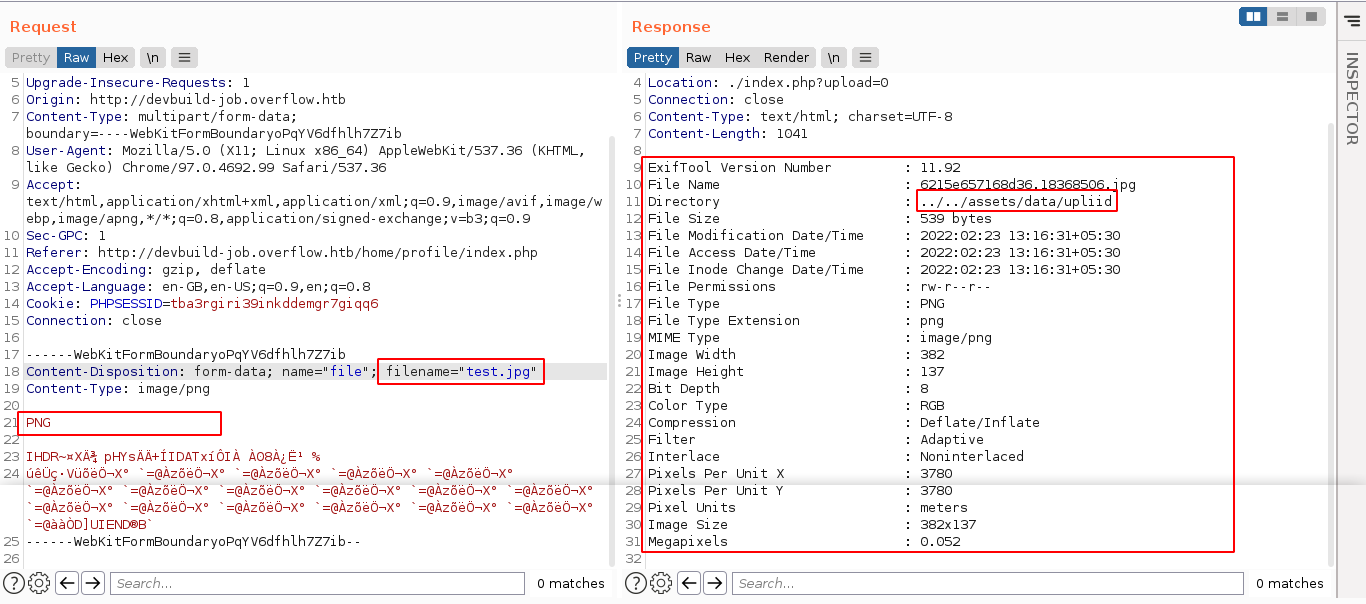This screenshot has height=604, width=1366.
Task: Open the Hex tab in Request
Action: click(x=115, y=58)
